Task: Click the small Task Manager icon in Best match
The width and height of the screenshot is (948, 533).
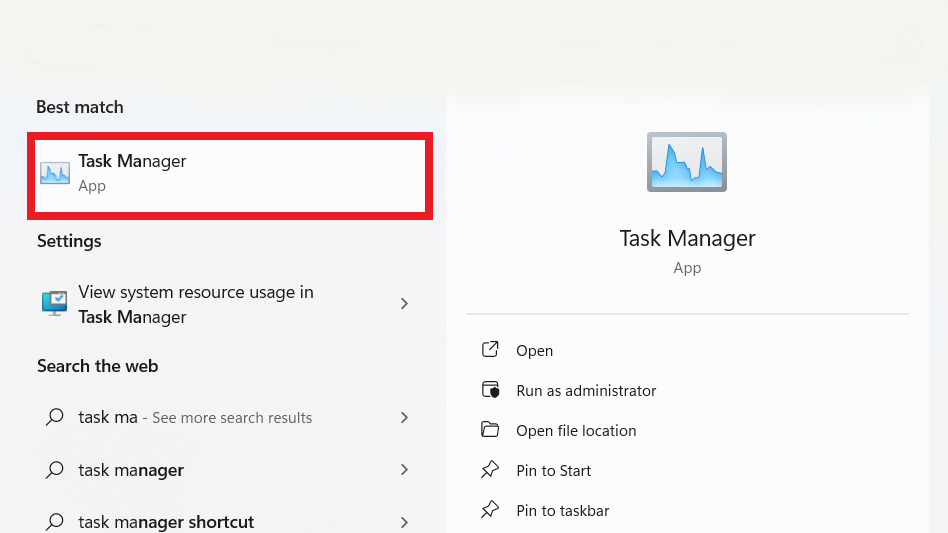Action: [55, 173]
